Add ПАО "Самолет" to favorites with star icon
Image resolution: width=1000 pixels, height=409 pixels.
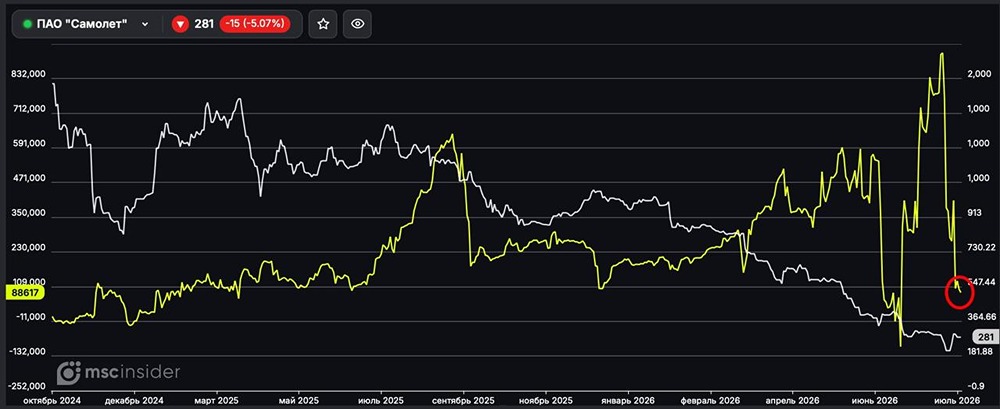[323, 24]
